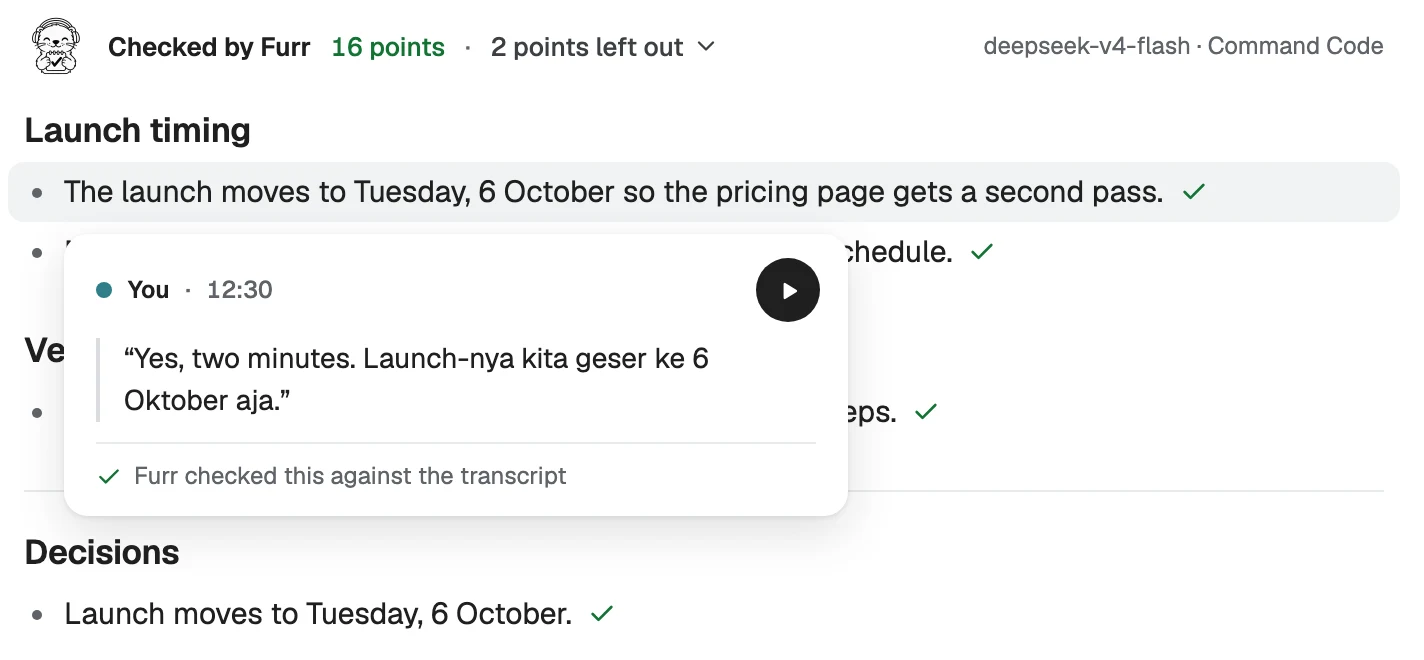The height and width of the screenshot is (660, 1424).
Task: Click the checkmark after the Decisions bullet
Action: 601,614
